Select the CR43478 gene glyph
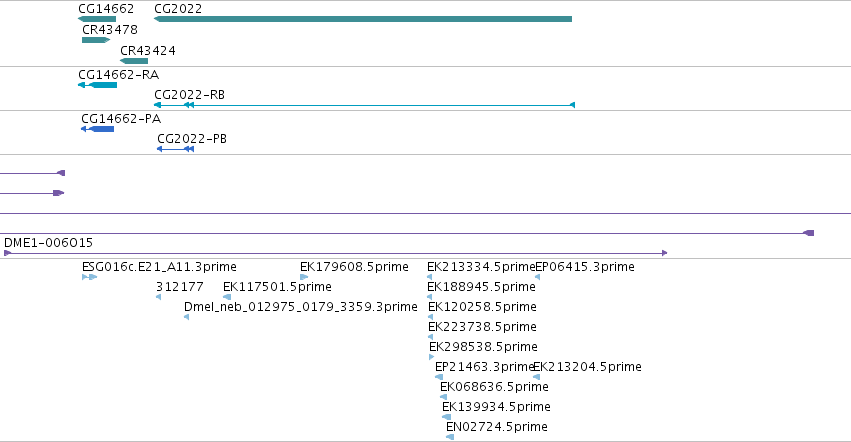The height and width of the screenshot is (442, 851). (x=96, y=40)
